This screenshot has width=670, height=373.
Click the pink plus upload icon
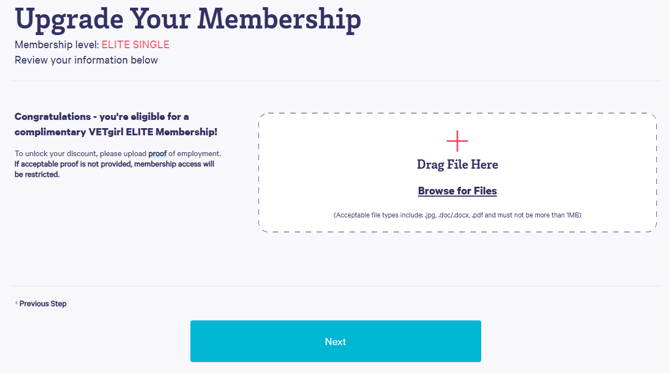[x=457, y=141]
